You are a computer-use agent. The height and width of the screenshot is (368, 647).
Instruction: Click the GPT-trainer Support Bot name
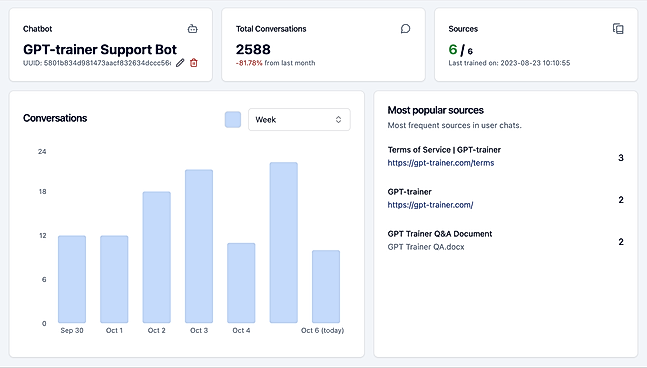click(x=100, y=50)
